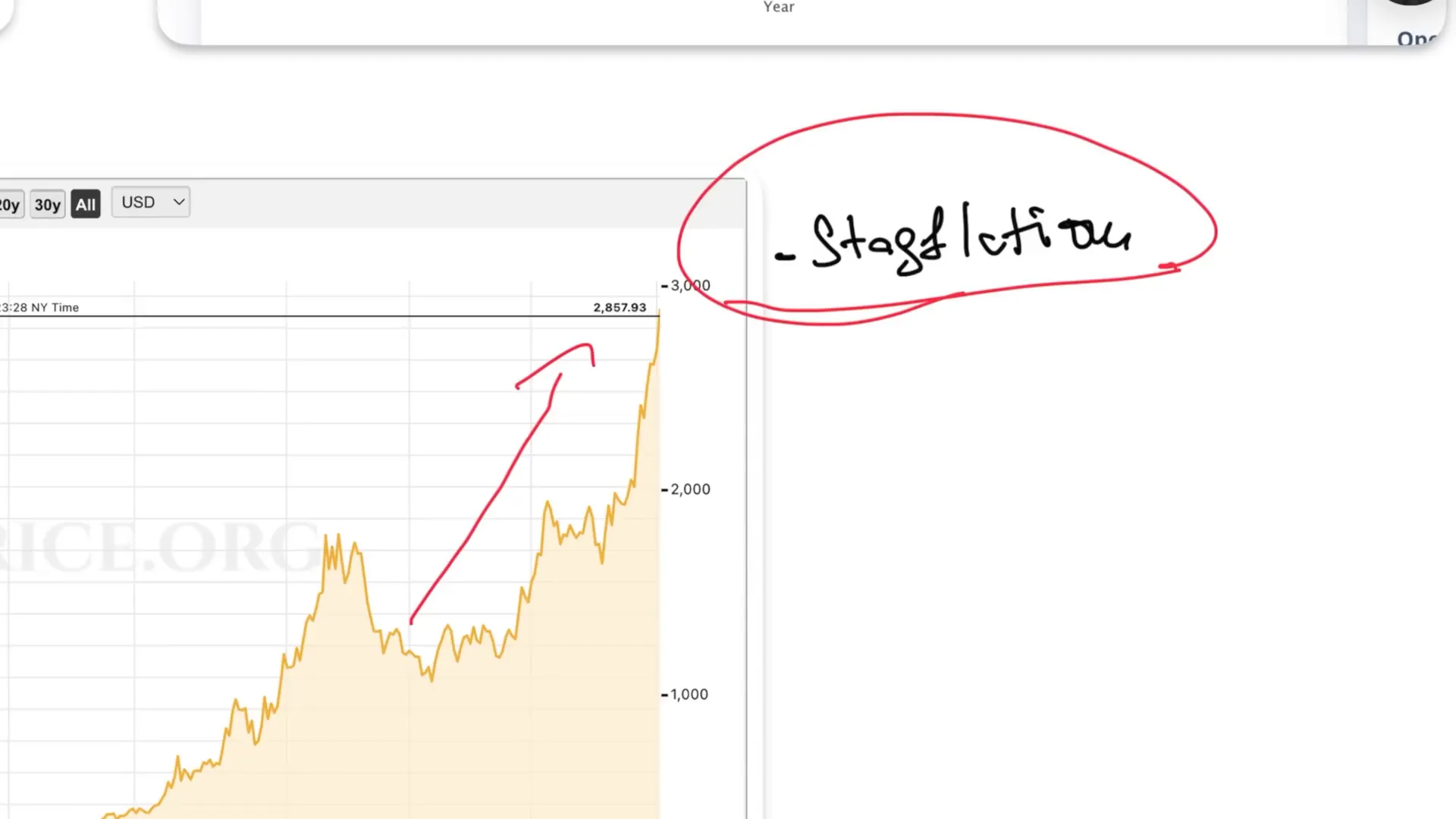Click the 2,857.93 current price label

tap(620, 307)
